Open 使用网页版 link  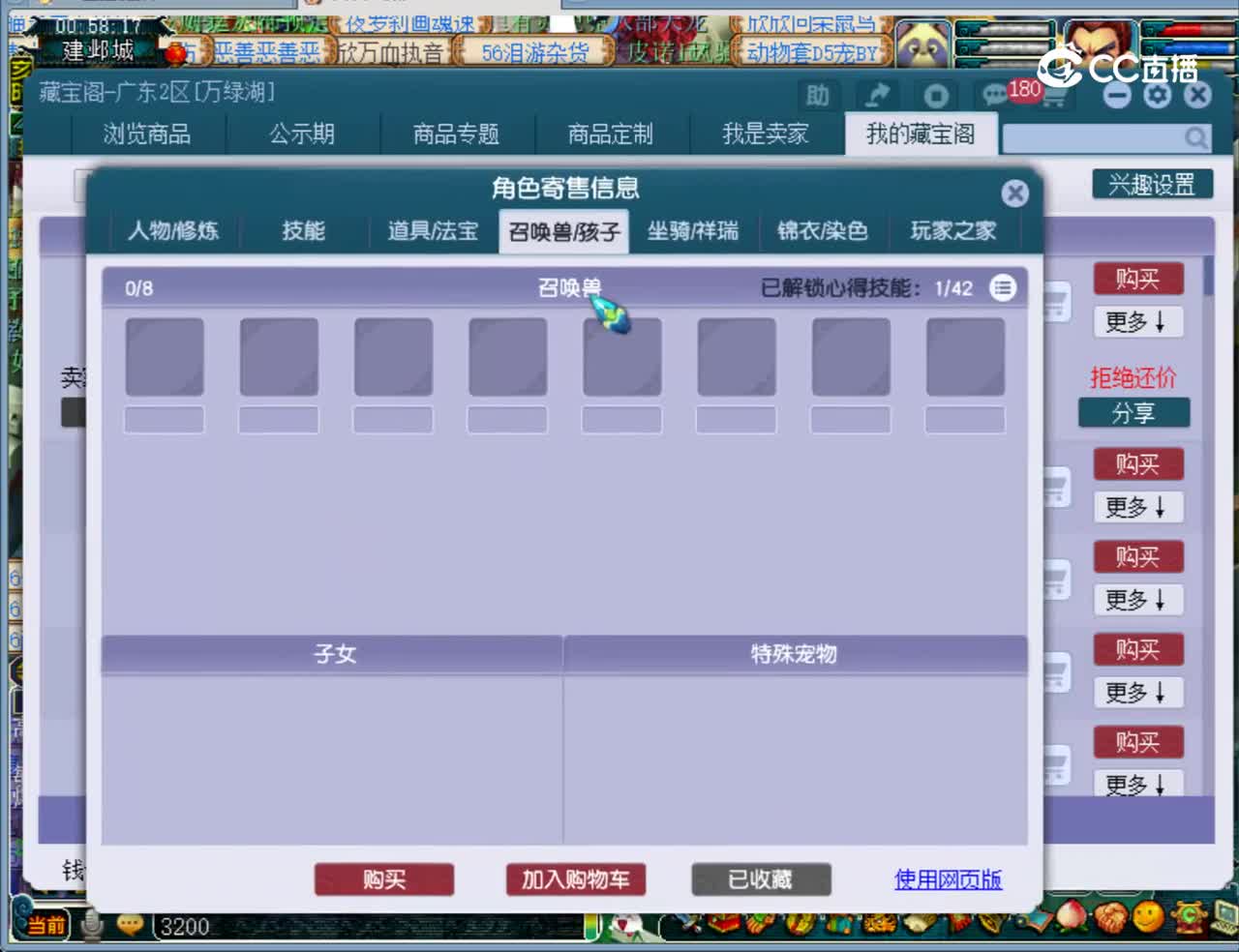[x=948, y=879]
